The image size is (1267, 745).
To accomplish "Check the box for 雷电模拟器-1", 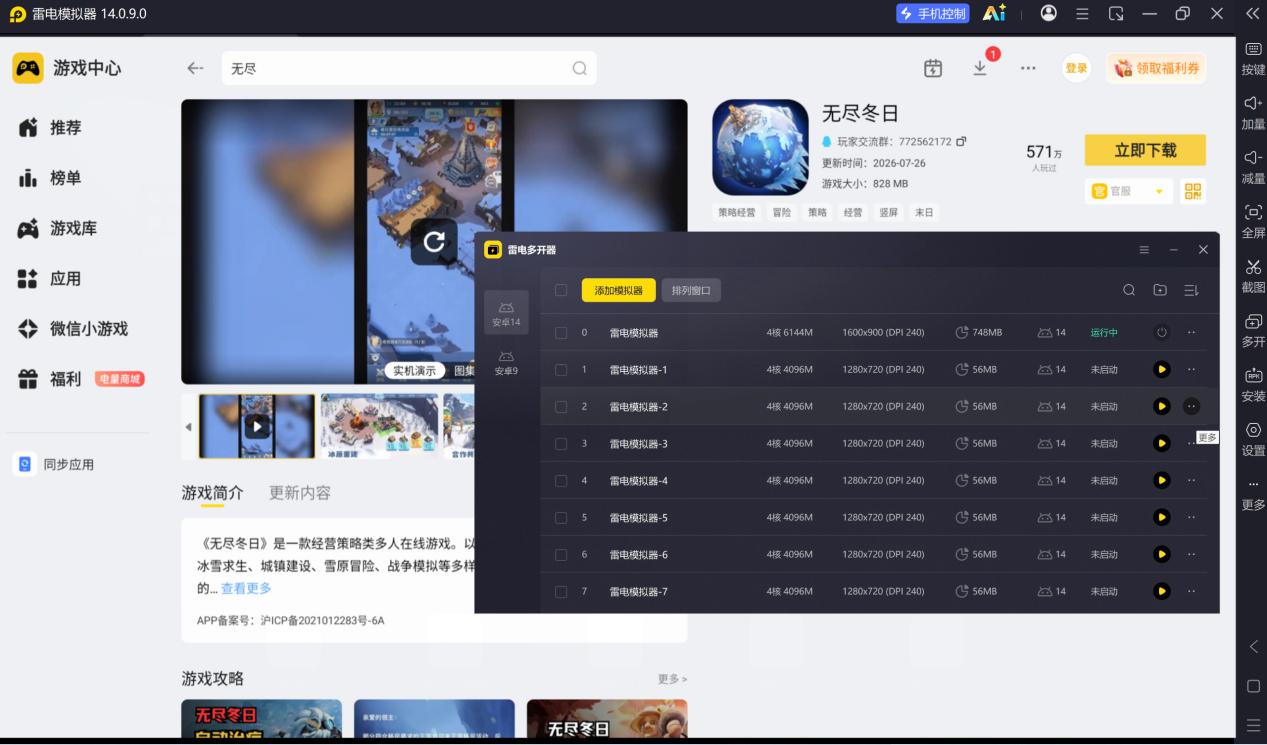I will [561, 369].
